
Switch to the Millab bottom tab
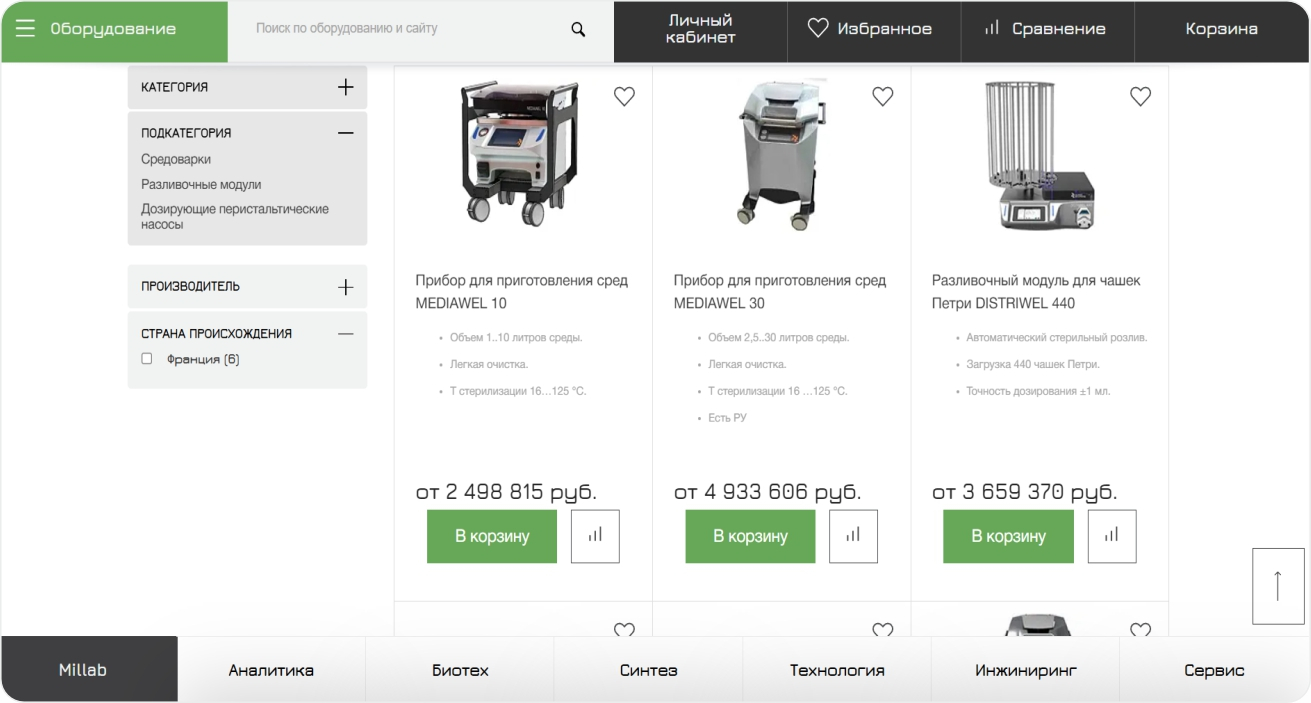[89, 669]
